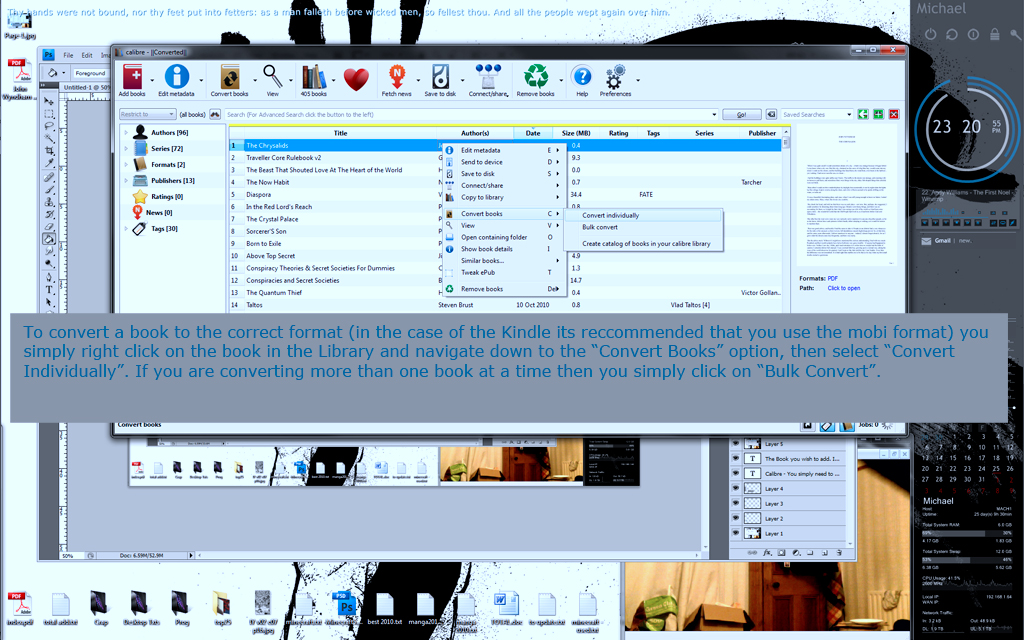Select the Clone Stamp tool in Photoshop

(49, 202)
